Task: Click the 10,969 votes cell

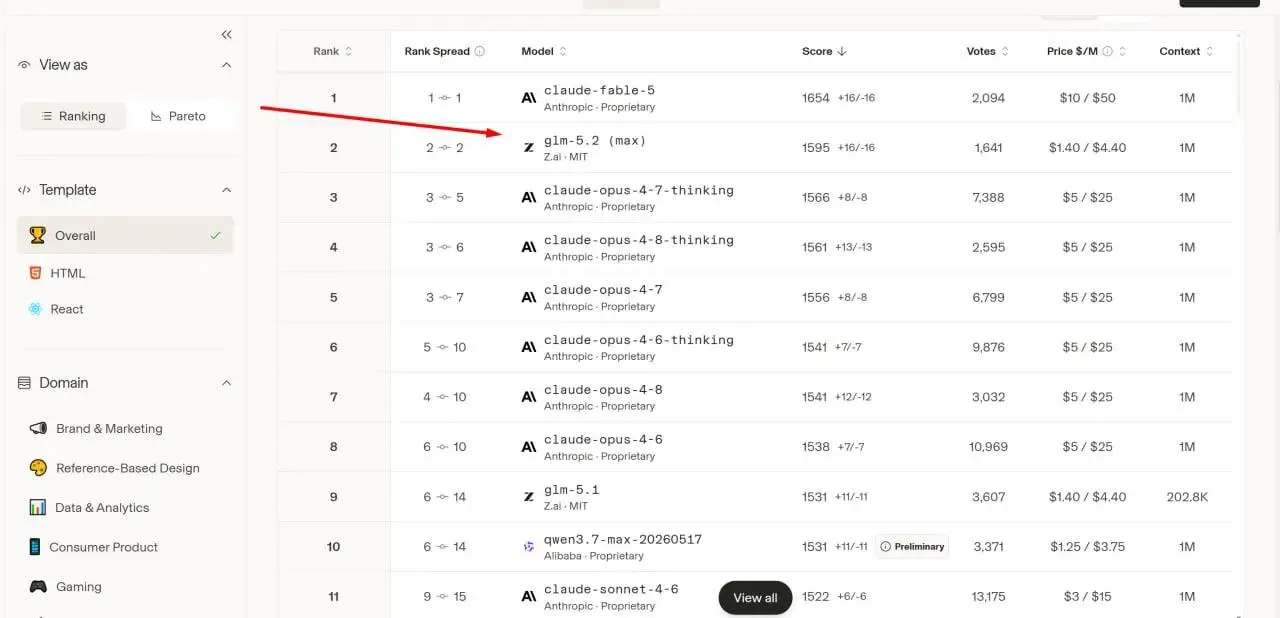Action: [x=988, y=447]
